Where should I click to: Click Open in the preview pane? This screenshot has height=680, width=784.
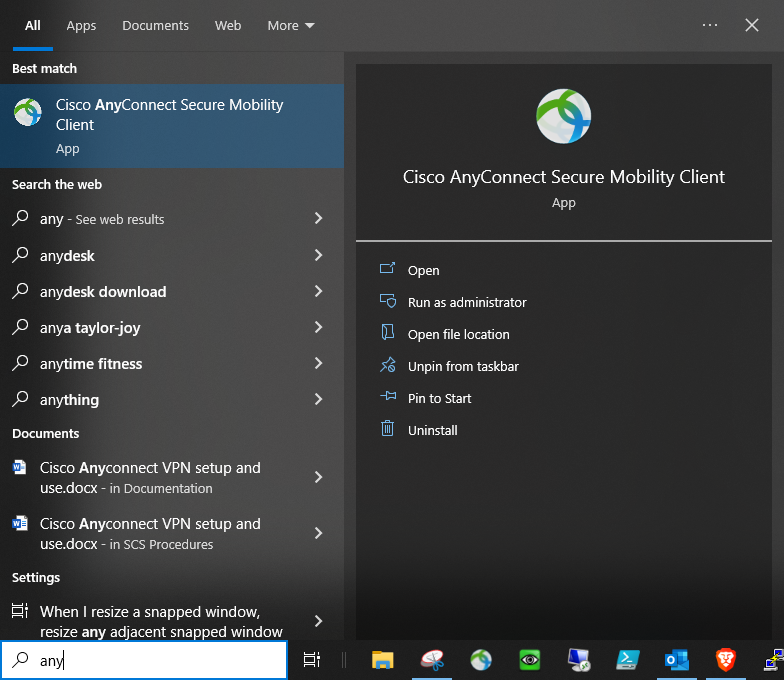[424, 270]
